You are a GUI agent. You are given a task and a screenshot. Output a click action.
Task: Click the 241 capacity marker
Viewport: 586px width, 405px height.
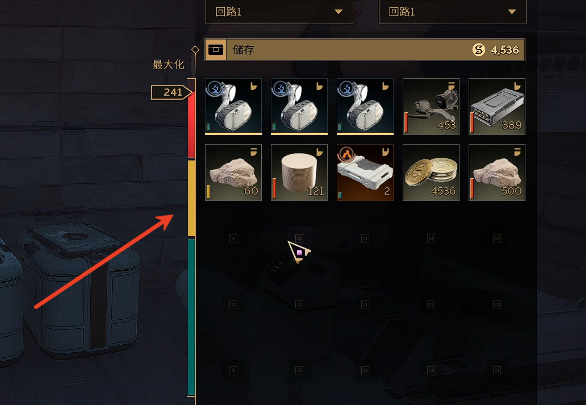(172, 92)
